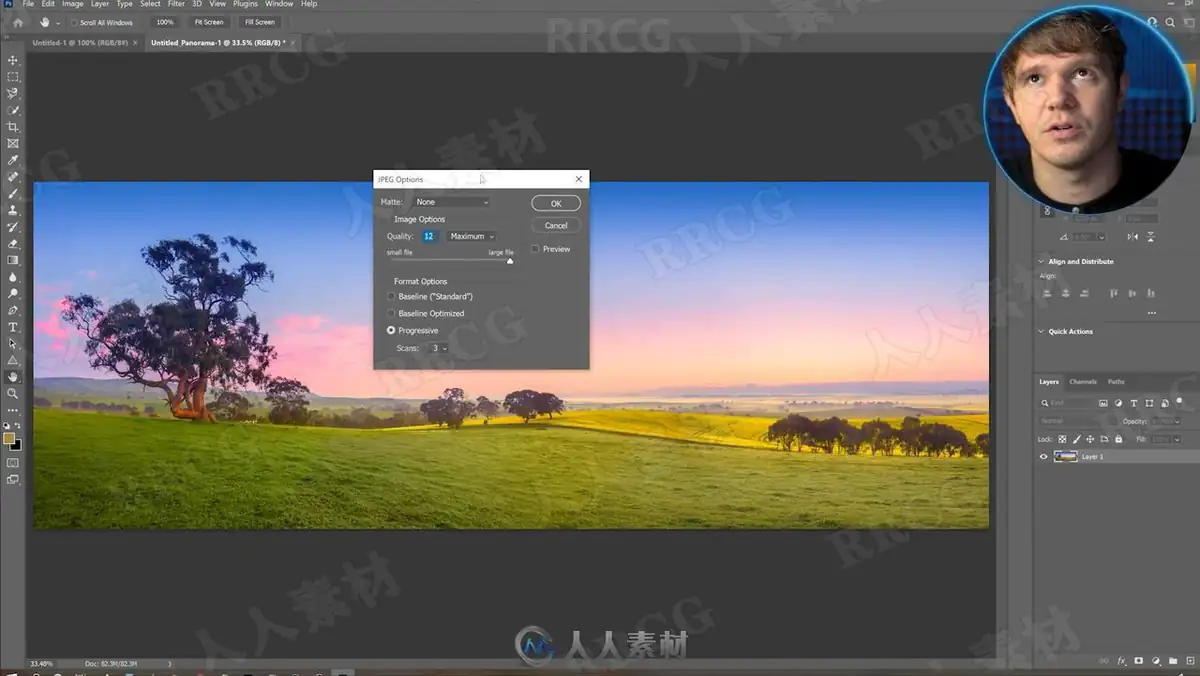Select the Eraser tool

click(x=13, y=243)
